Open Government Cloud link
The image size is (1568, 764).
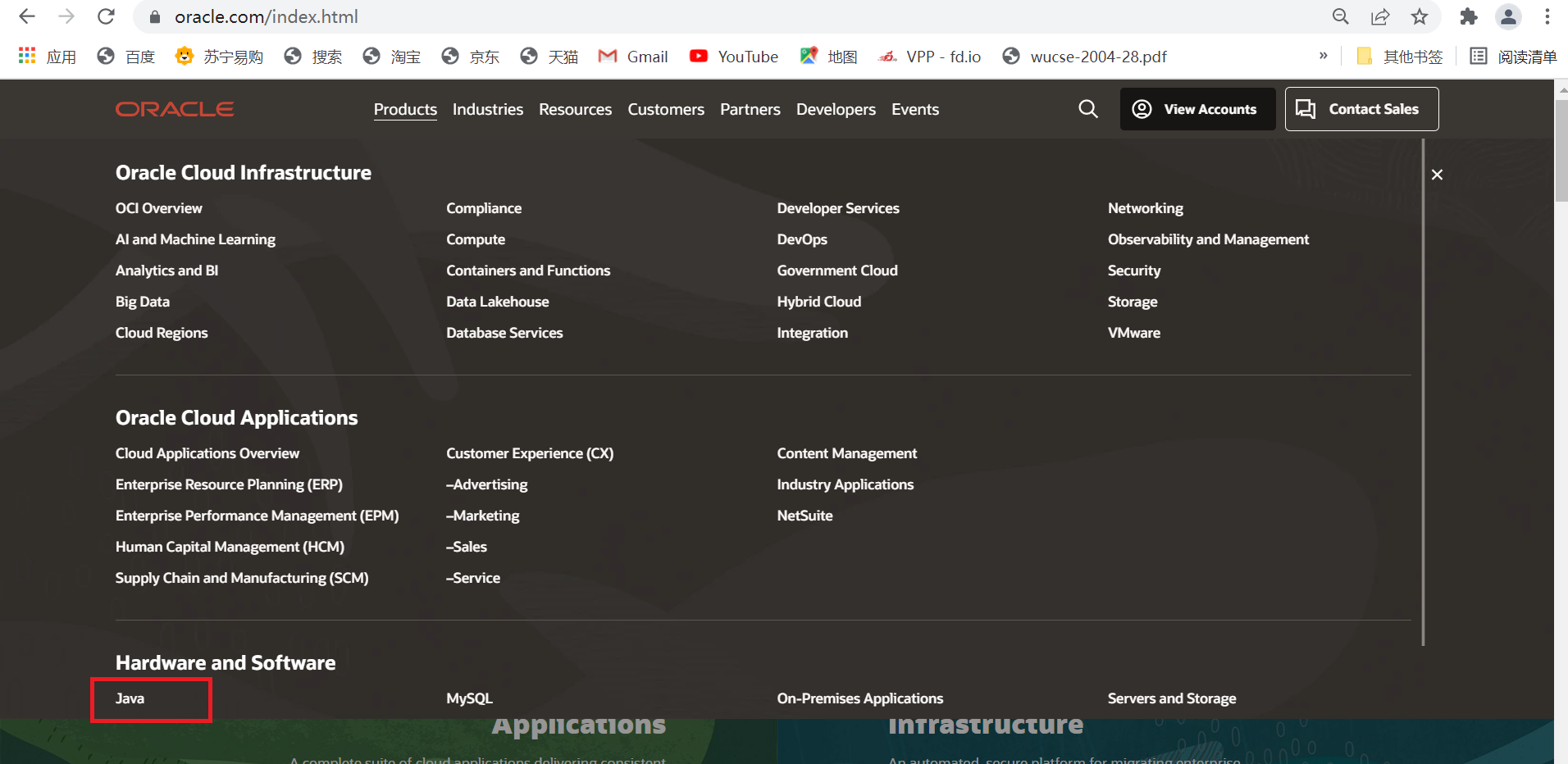click(837, 271)
